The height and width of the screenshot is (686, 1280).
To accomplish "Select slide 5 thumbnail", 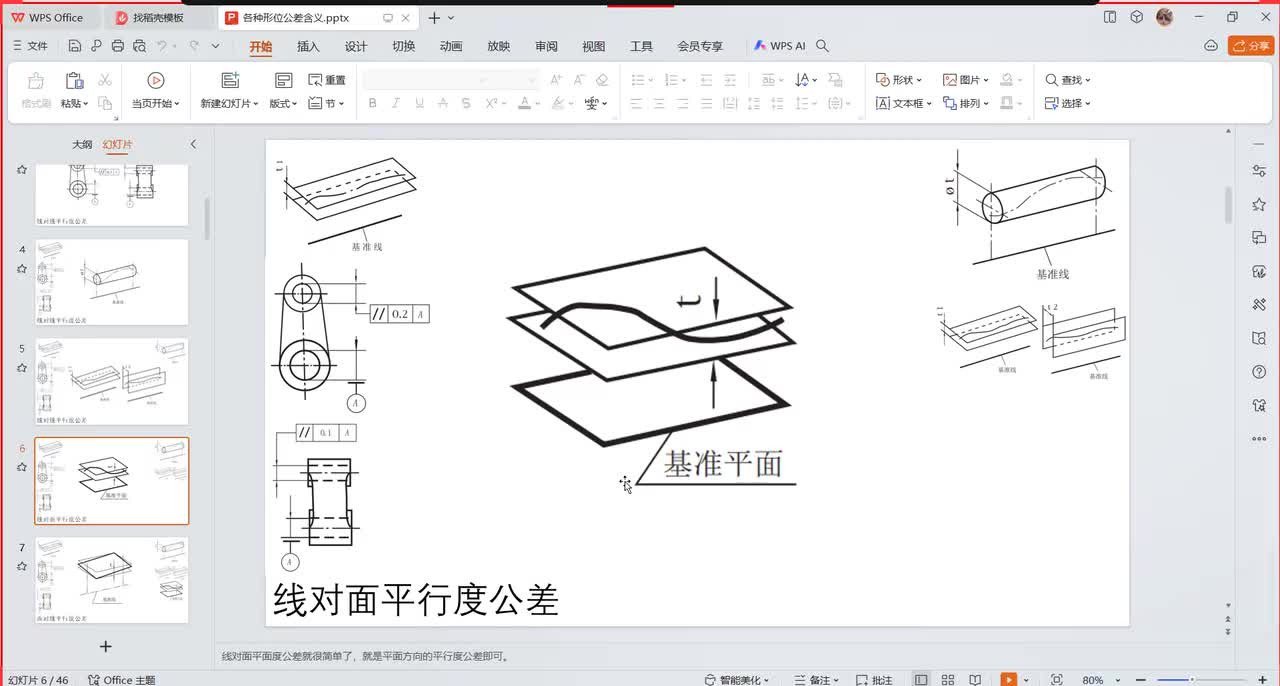I will pos(112,381).
